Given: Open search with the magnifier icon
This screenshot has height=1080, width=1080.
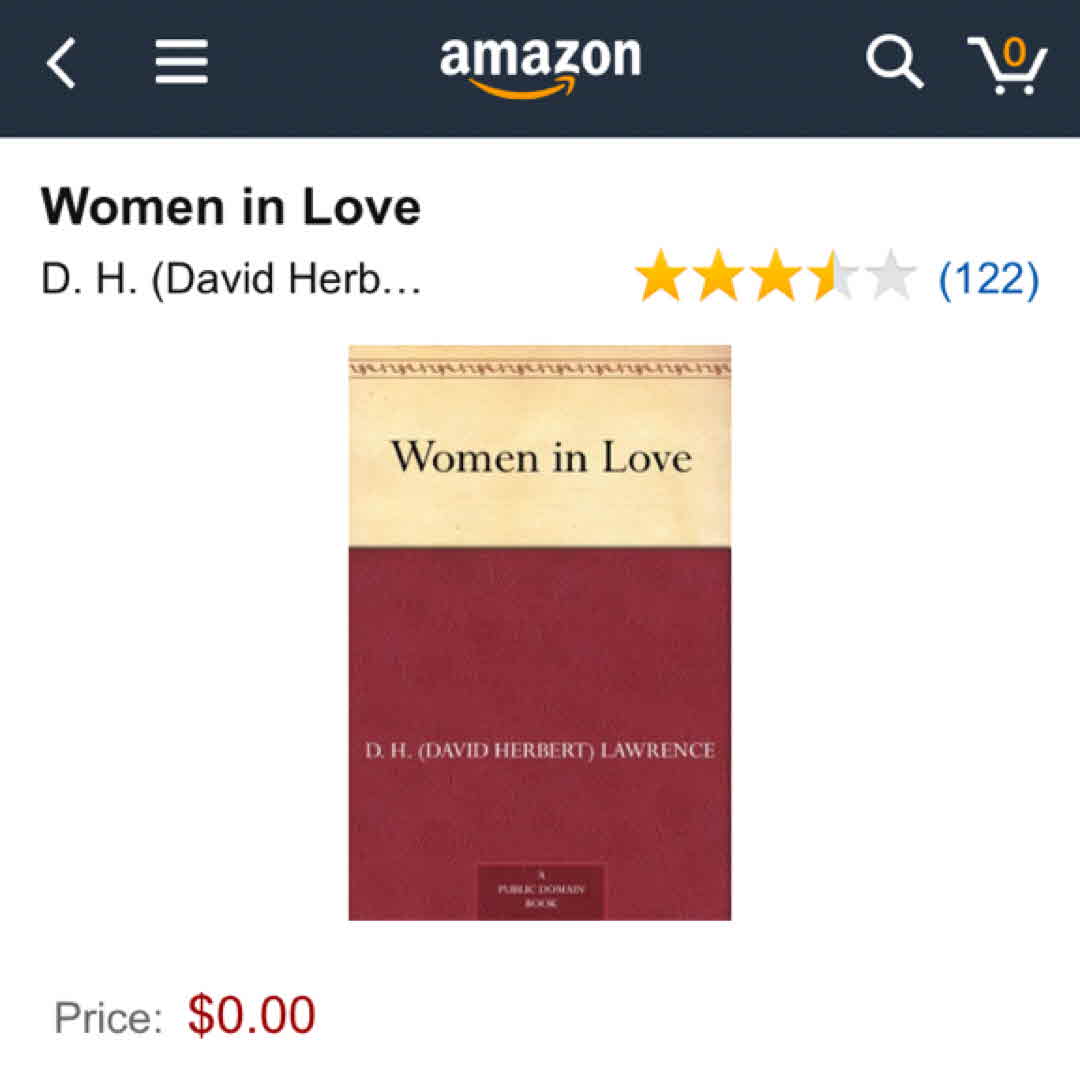Looking at the screenshot, I should pyautogui.click(x=894, y=61).
